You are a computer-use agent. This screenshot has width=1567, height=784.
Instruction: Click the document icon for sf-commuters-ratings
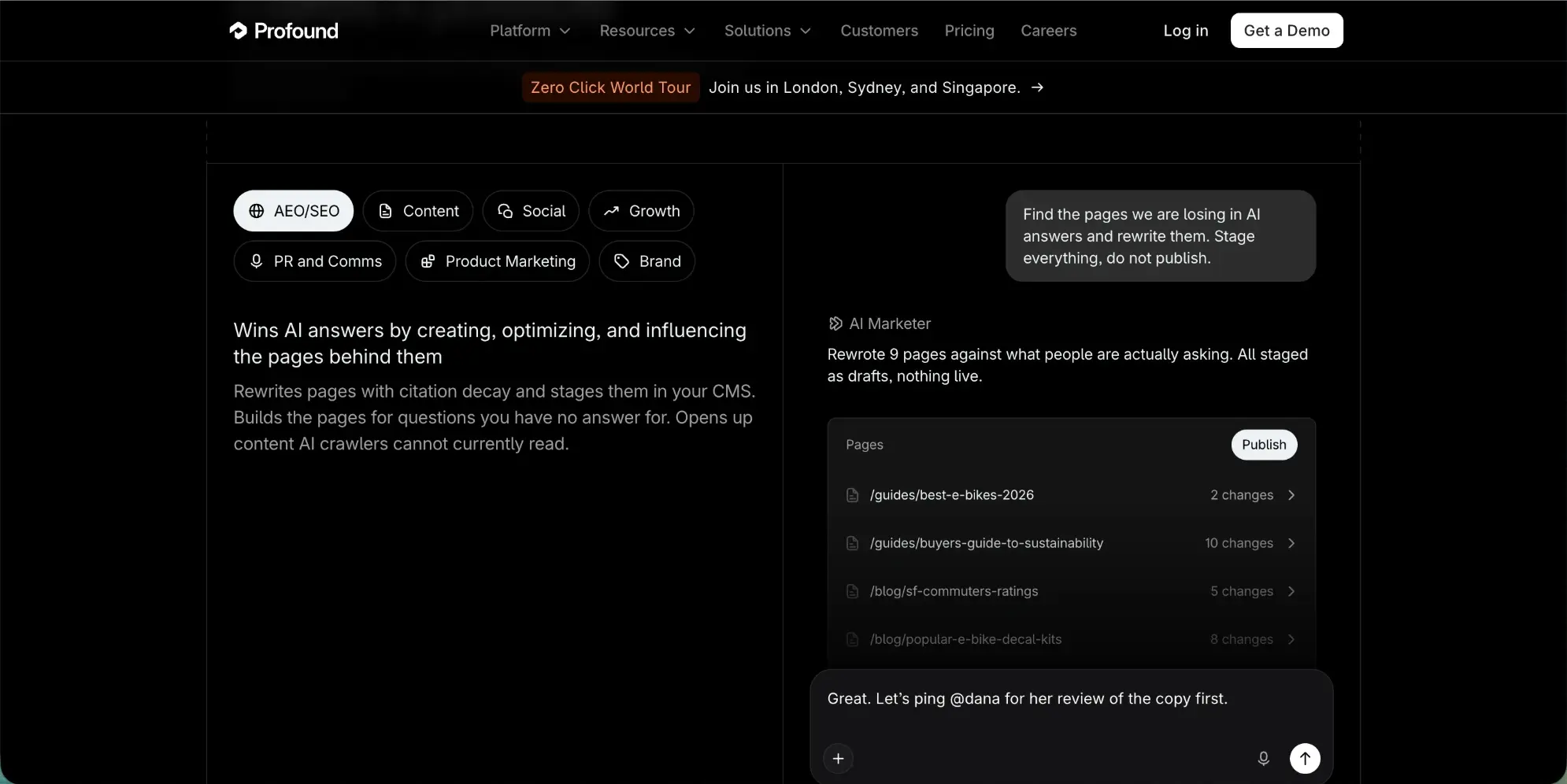coord(852,591)
